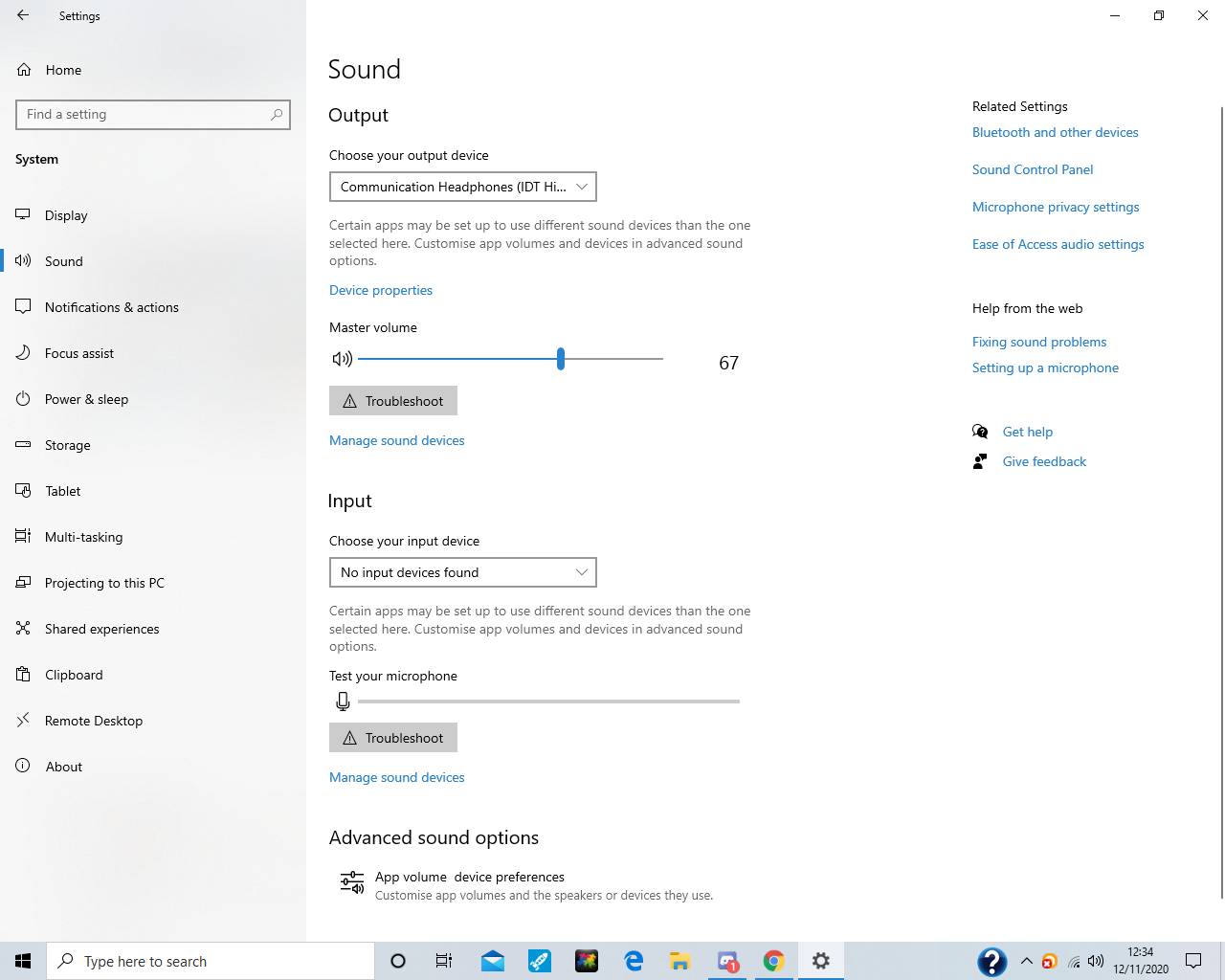The width and height of the screenshot is (1225, 980).
Task: Open the colourful puzzle app in the taskbar
Action: 587,961
